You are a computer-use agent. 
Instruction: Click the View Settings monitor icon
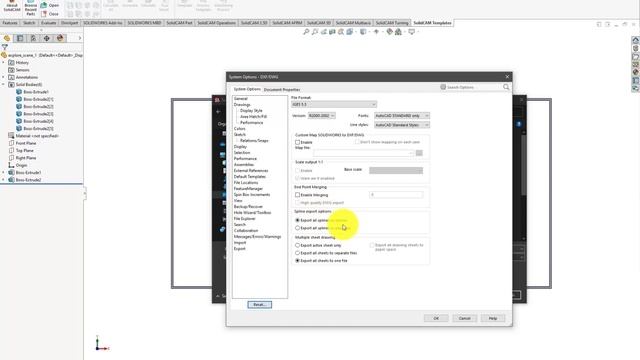tap(411, 31)
